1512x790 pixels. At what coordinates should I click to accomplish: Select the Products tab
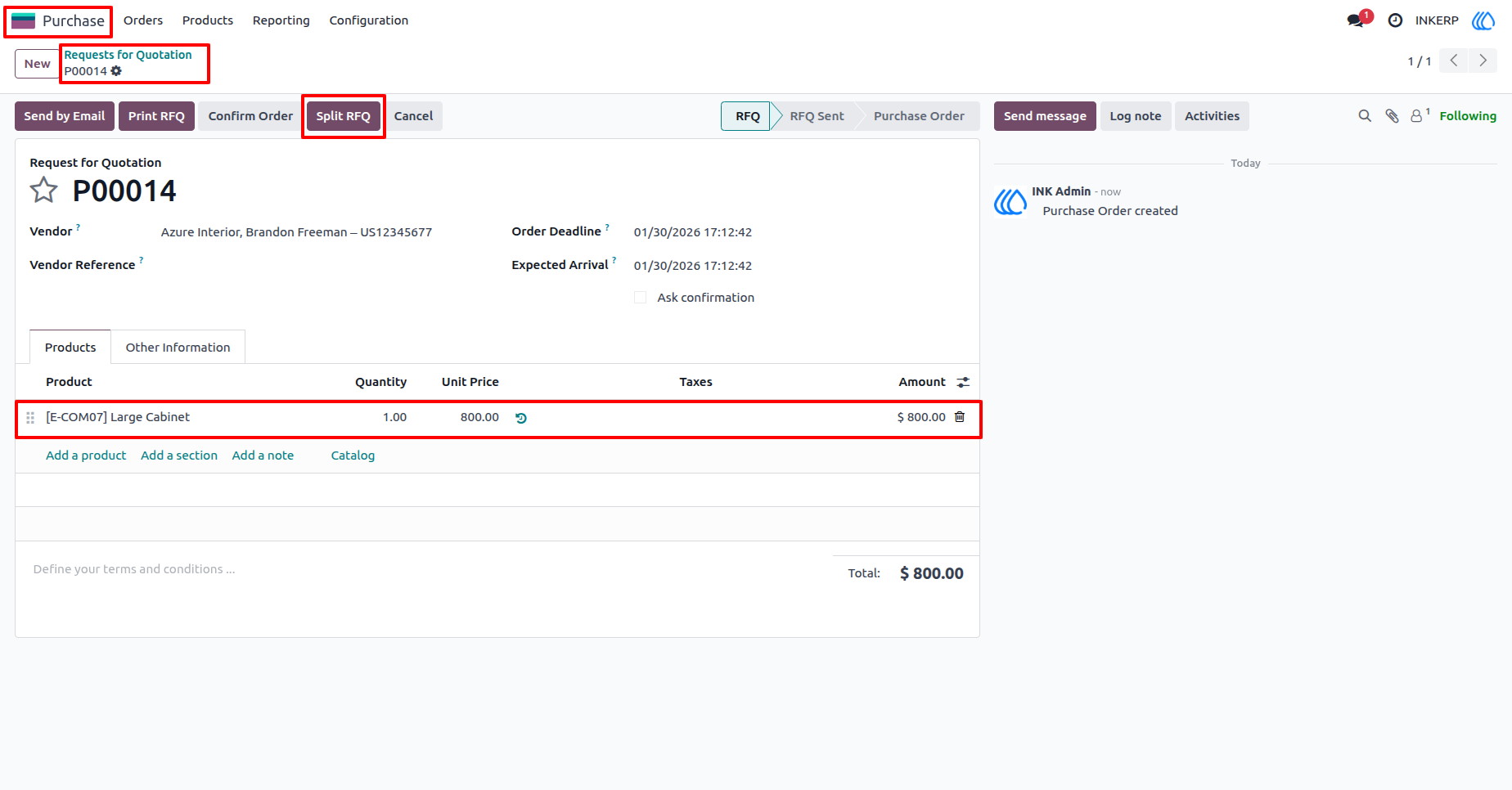pos(70,348)
